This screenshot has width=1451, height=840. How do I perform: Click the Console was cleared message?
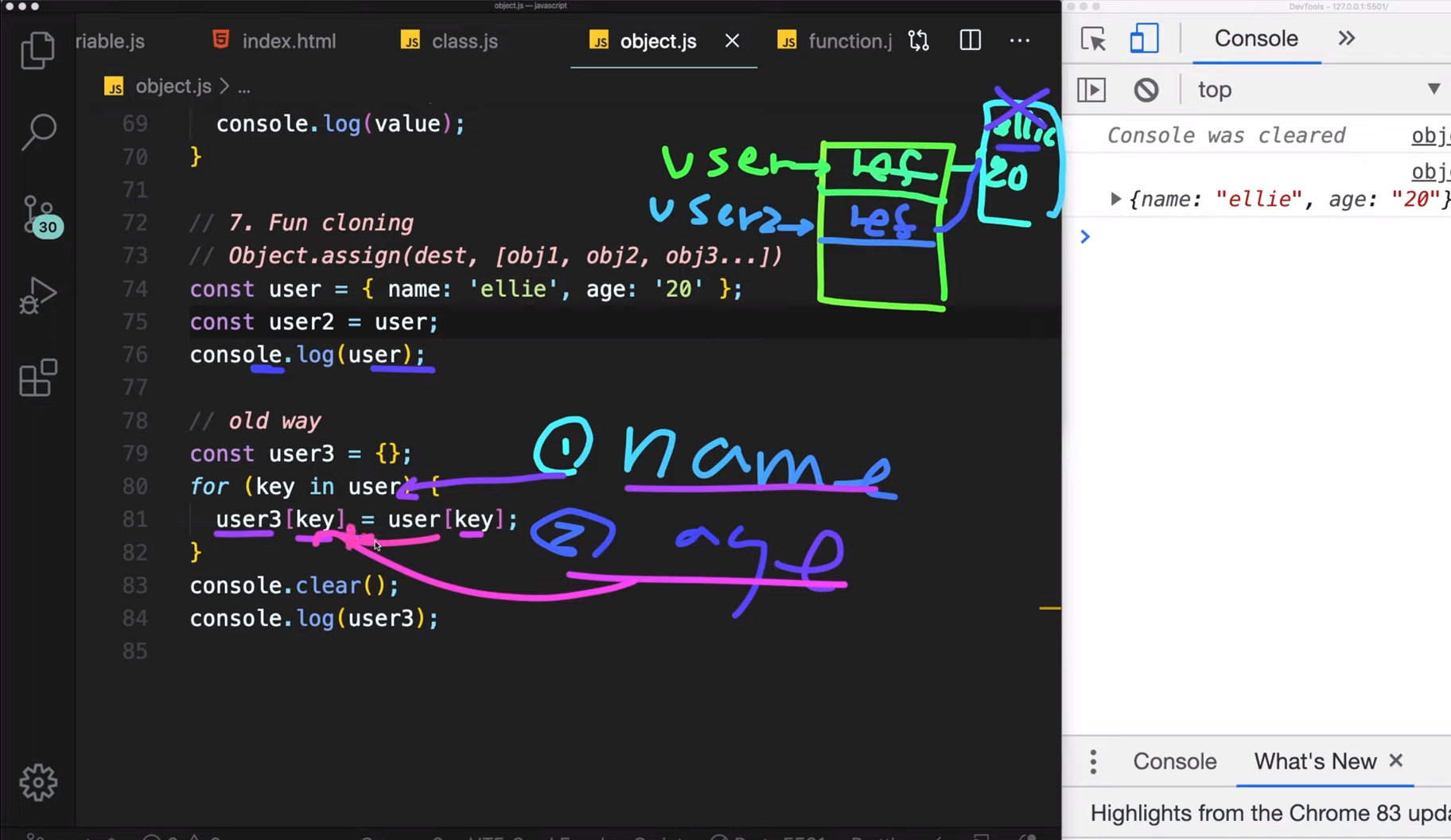[x=1226, y=135]
